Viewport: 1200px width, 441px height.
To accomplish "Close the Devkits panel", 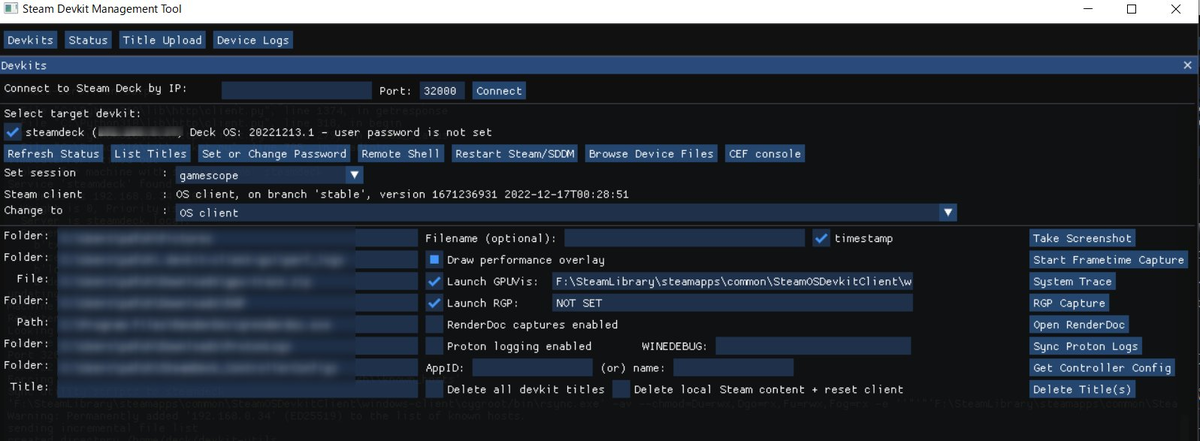I will (x=1188, y=64).
